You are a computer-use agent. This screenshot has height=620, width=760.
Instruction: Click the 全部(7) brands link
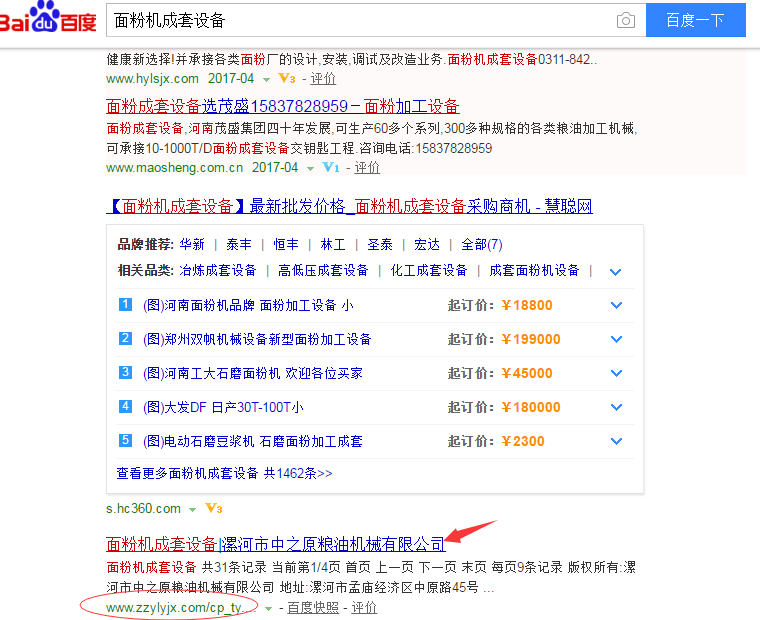coord(482,244)
